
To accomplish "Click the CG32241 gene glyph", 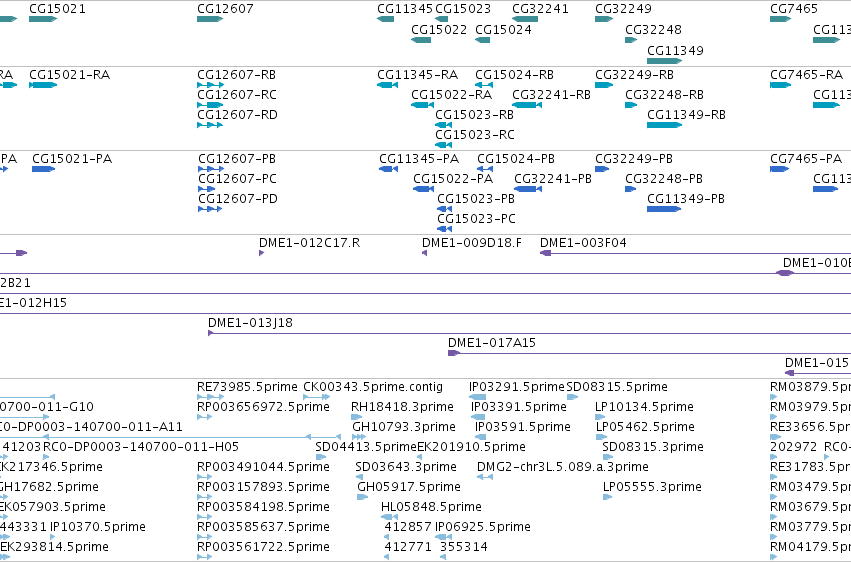I will 525,19.
